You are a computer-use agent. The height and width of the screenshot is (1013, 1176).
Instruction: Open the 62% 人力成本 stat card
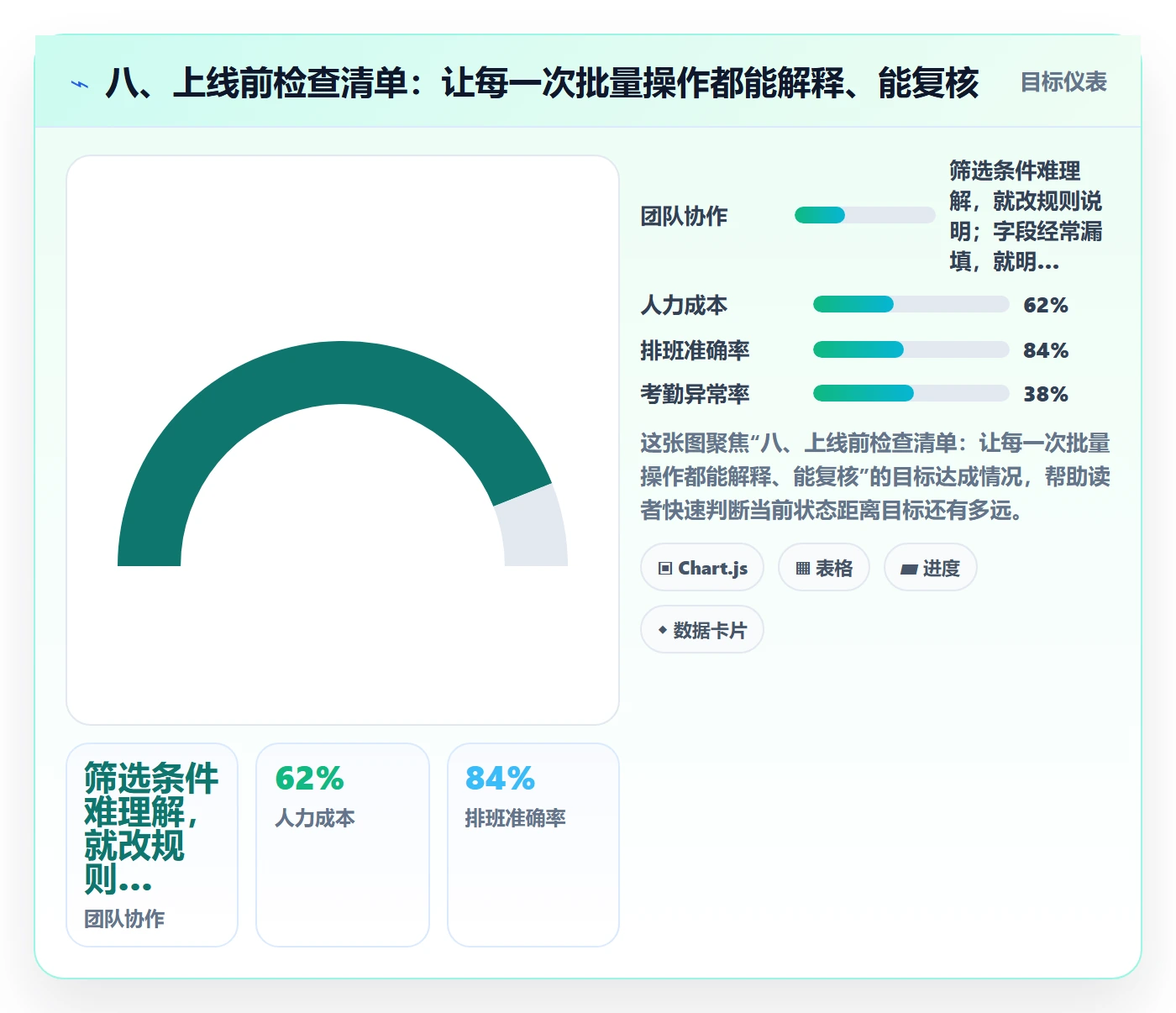(x=343, y=845)
